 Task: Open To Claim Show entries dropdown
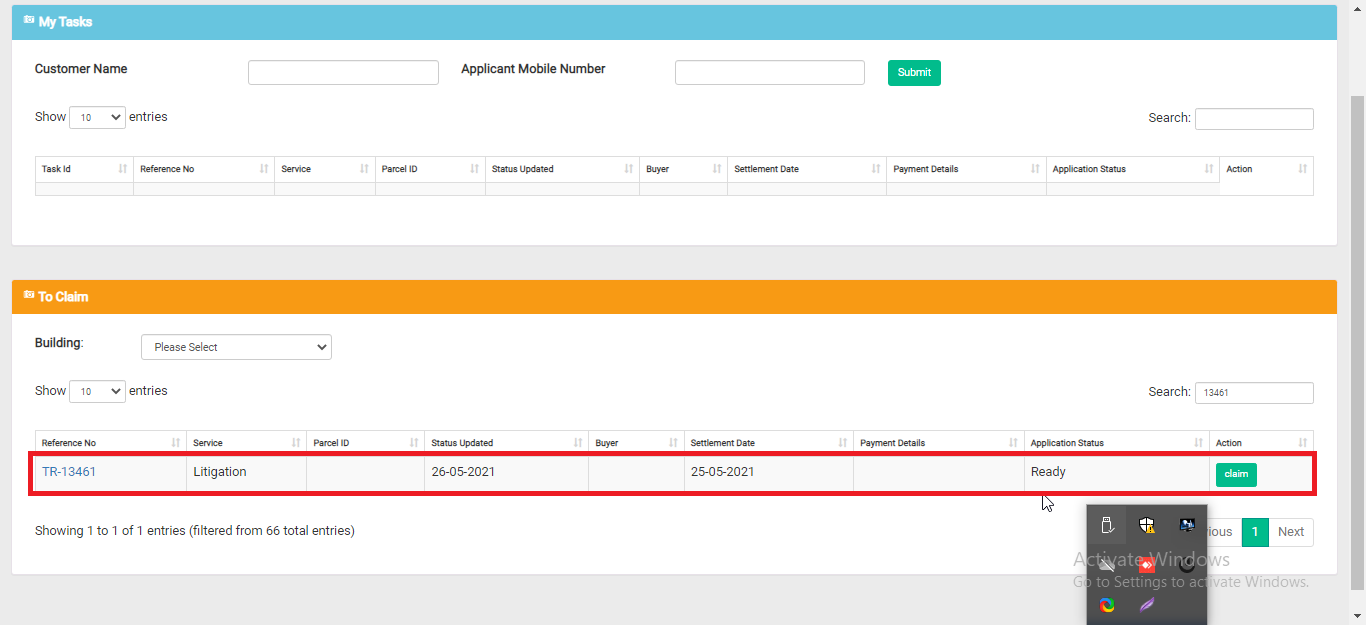(97, 391)
